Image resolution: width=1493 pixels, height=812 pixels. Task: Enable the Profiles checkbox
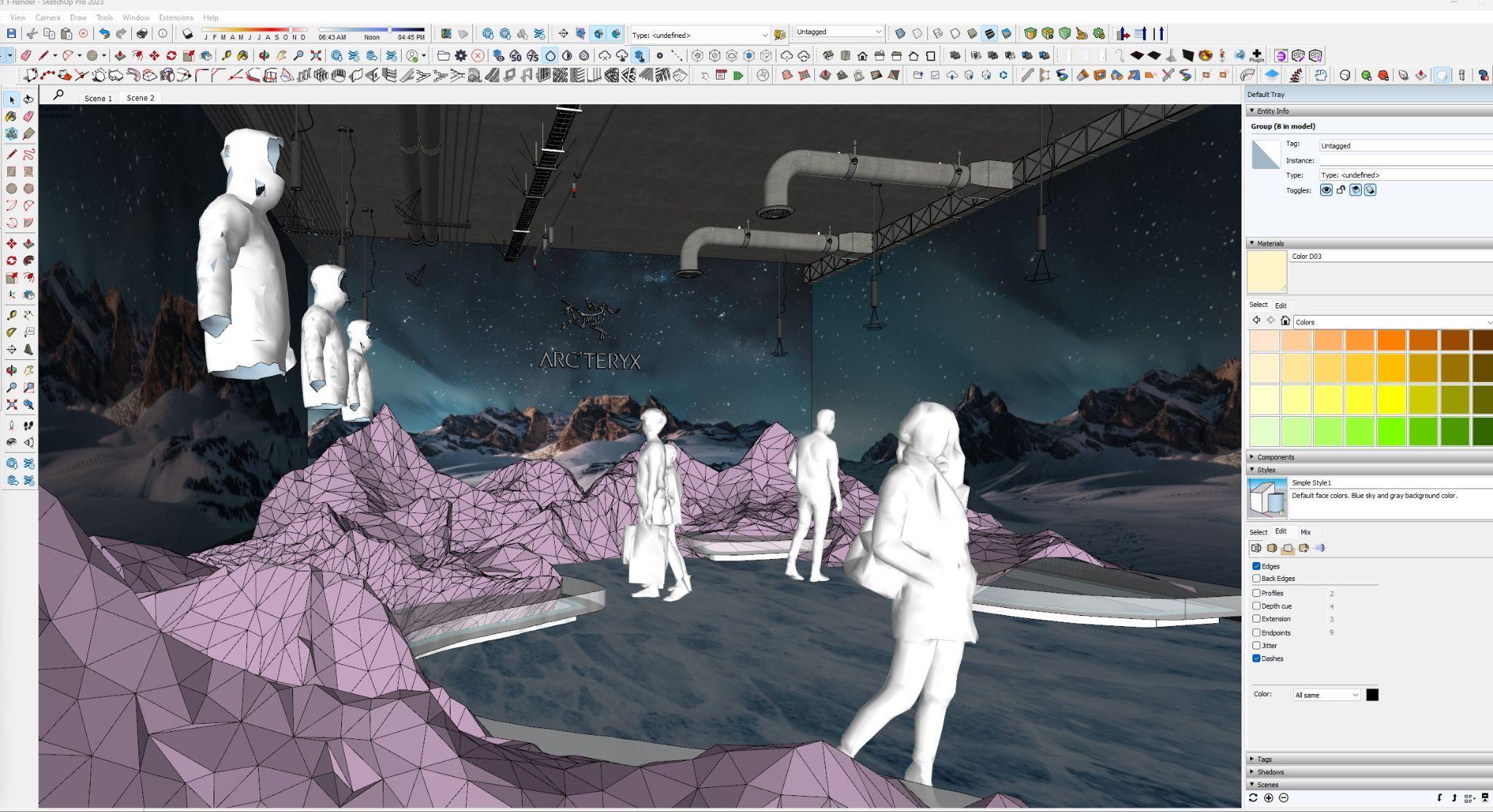tap(1256, 593)
